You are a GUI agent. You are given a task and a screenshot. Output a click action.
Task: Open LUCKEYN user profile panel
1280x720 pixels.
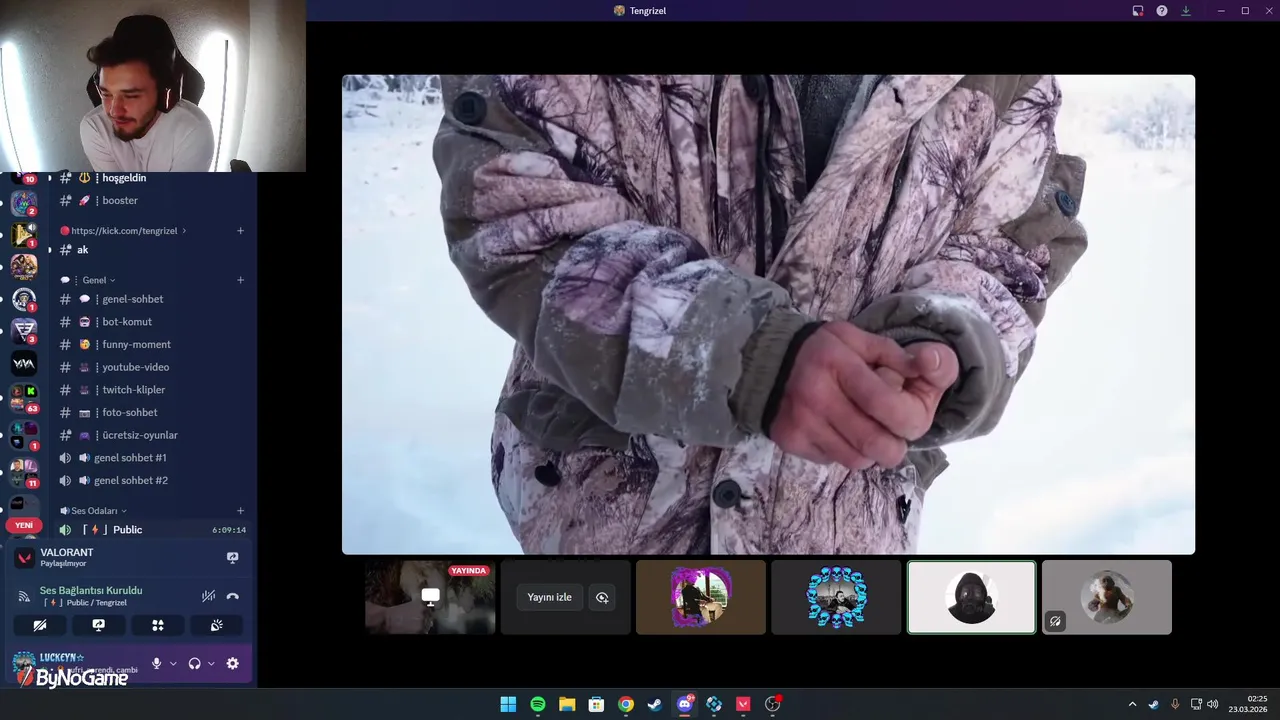[x=77, y=663]
